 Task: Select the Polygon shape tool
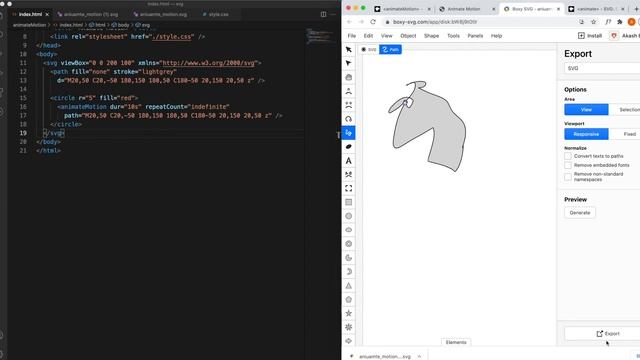click(349, 300)
